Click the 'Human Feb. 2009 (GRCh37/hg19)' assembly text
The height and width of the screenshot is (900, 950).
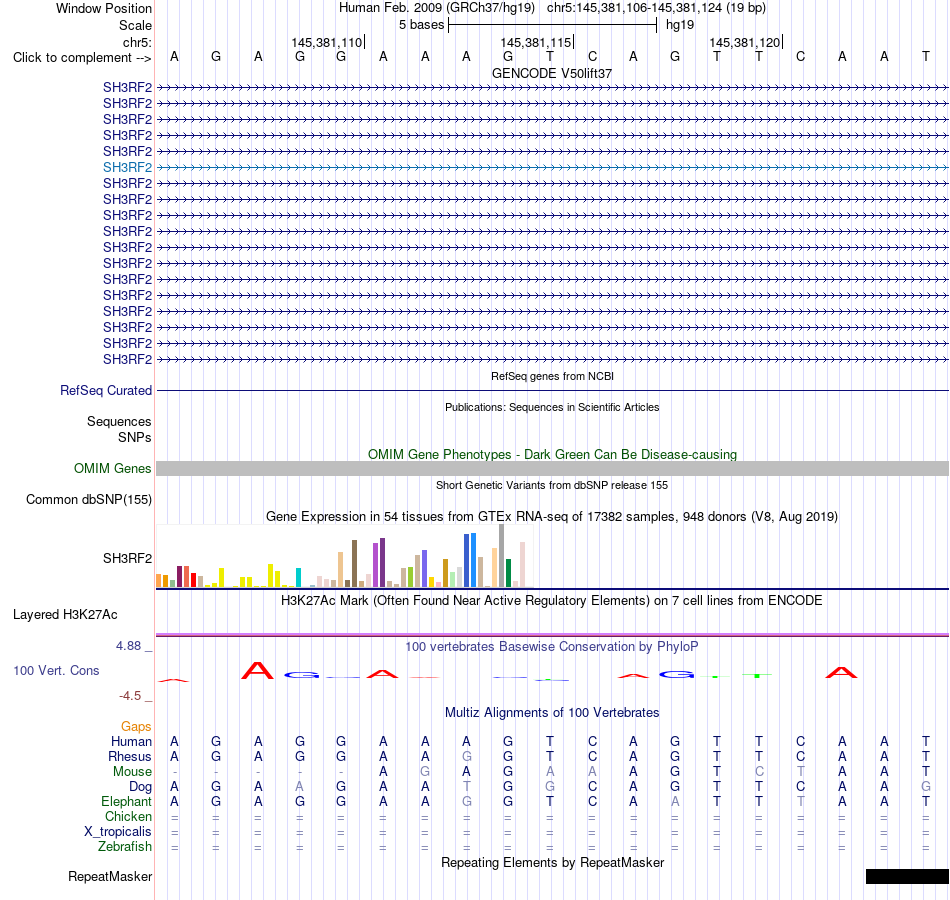437,8
